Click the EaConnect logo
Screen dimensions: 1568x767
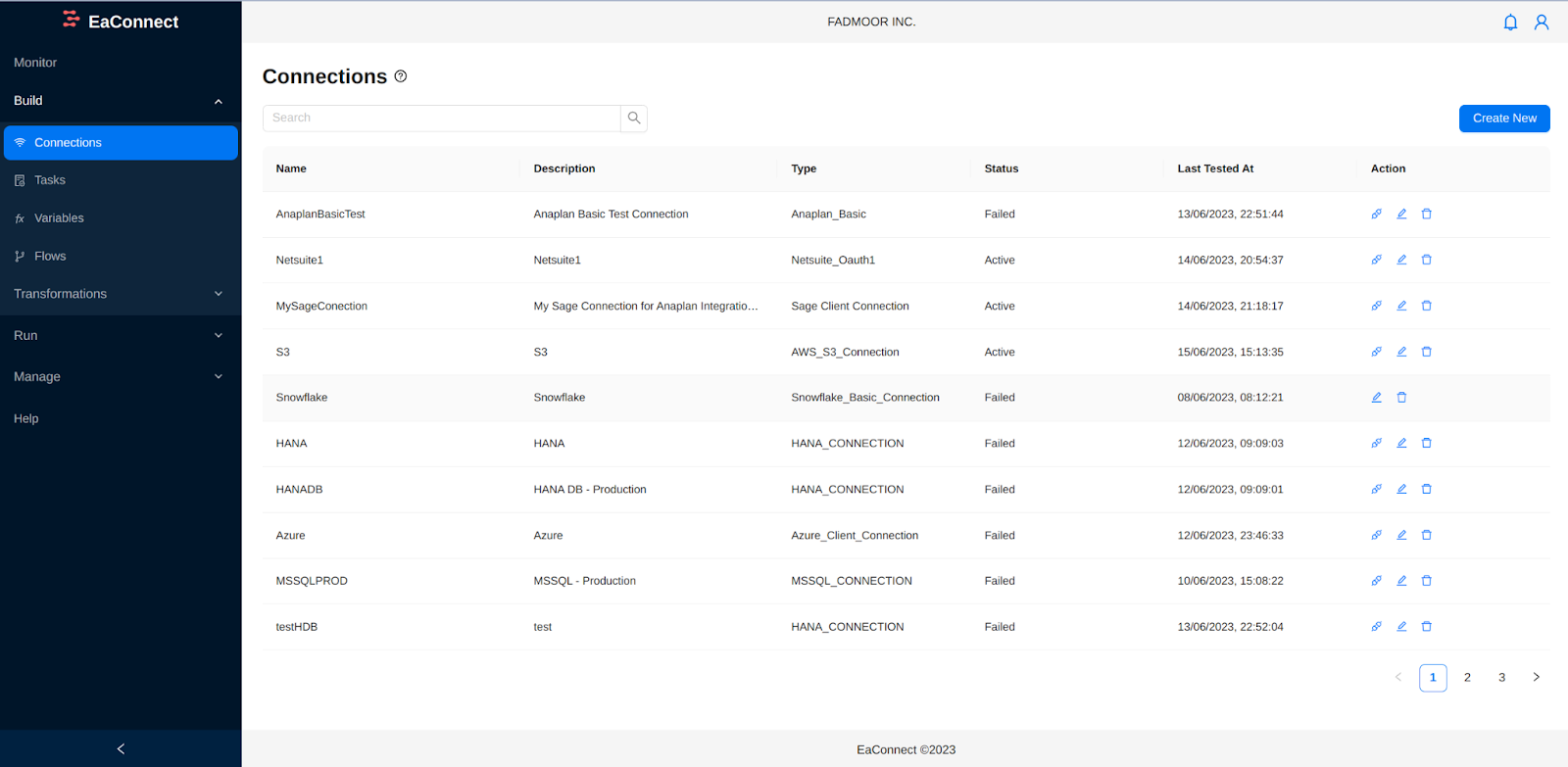121,21
